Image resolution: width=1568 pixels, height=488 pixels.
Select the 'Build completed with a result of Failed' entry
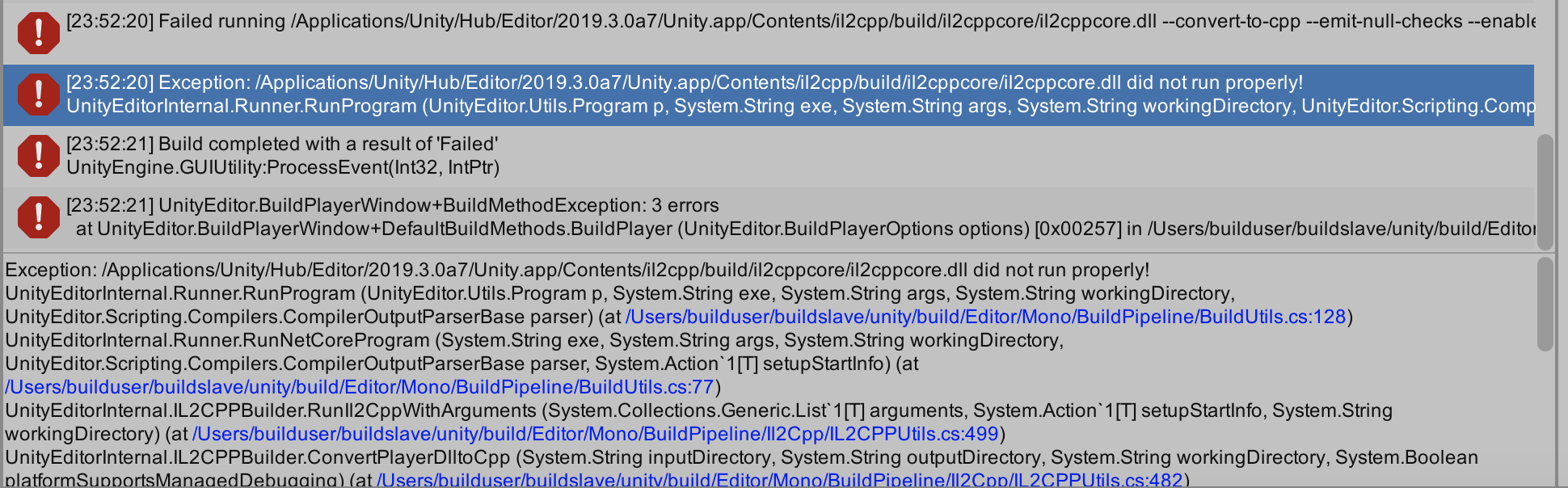pos(283,144)
